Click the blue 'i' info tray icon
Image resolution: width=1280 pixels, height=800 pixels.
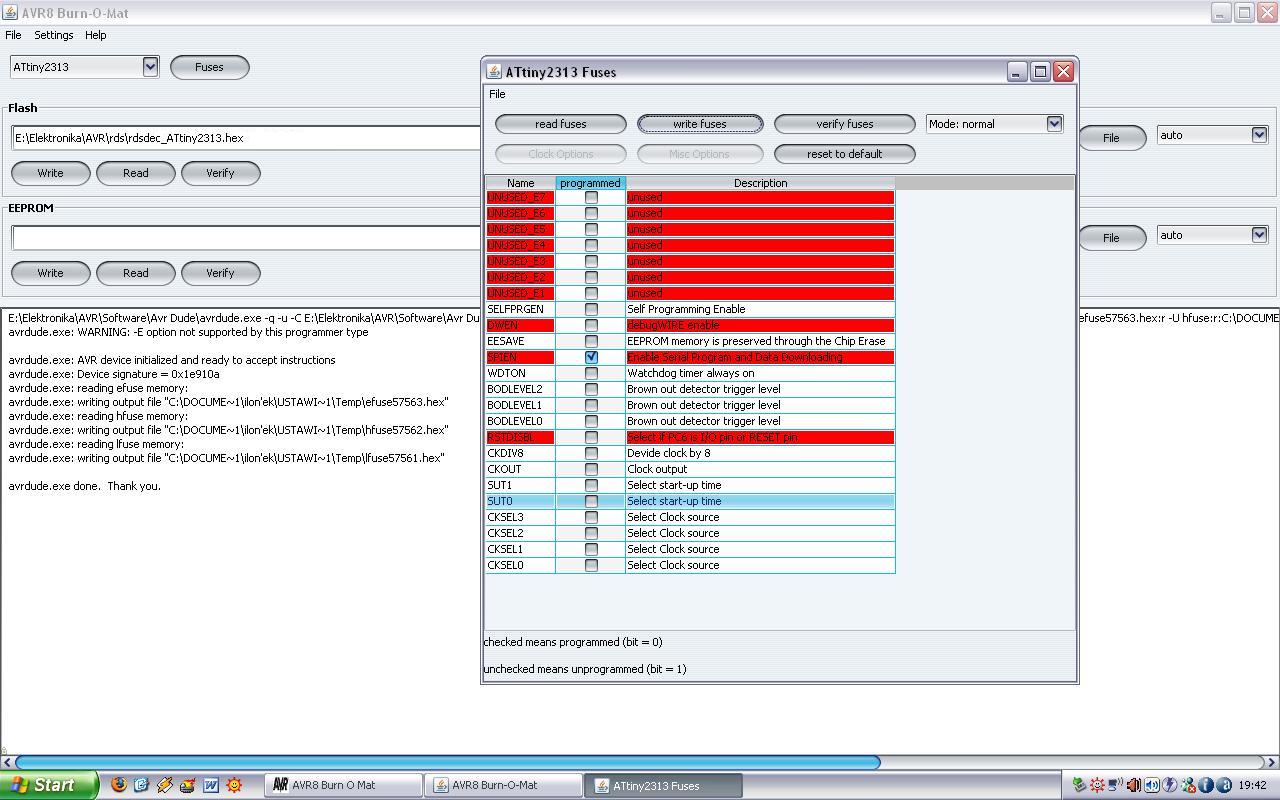pyautogui.click(x=1206, y=785)
